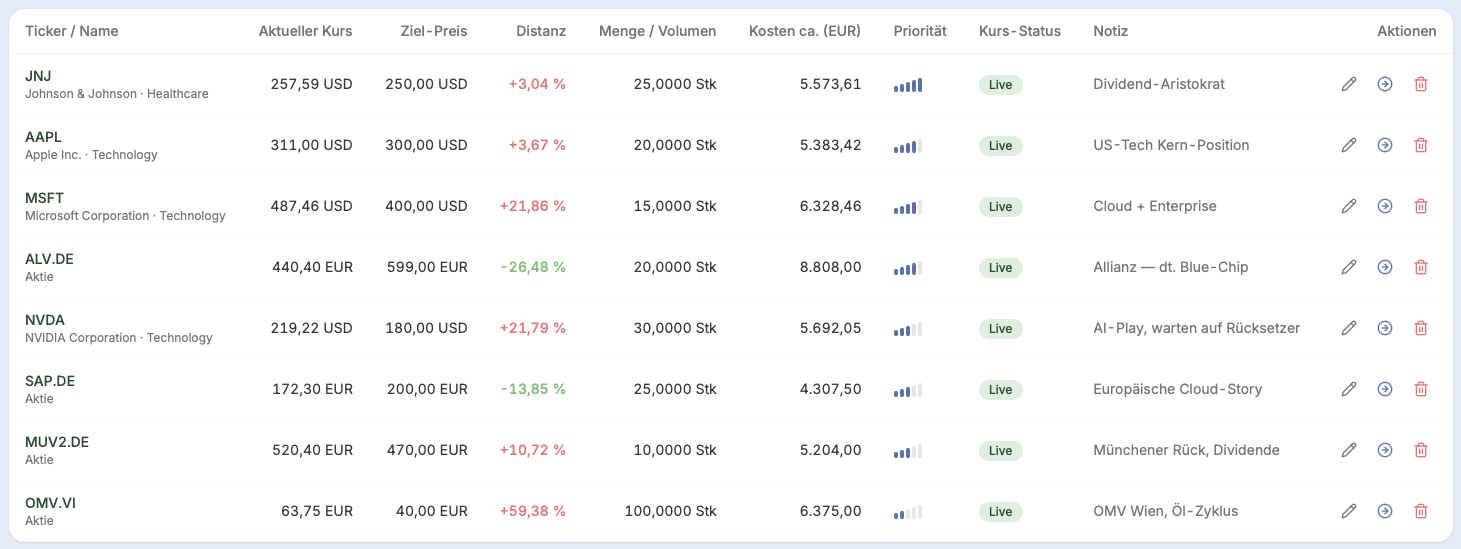Click the NVDA priority bars indicator
This screenshot has width=1461, height=549.
908,330
